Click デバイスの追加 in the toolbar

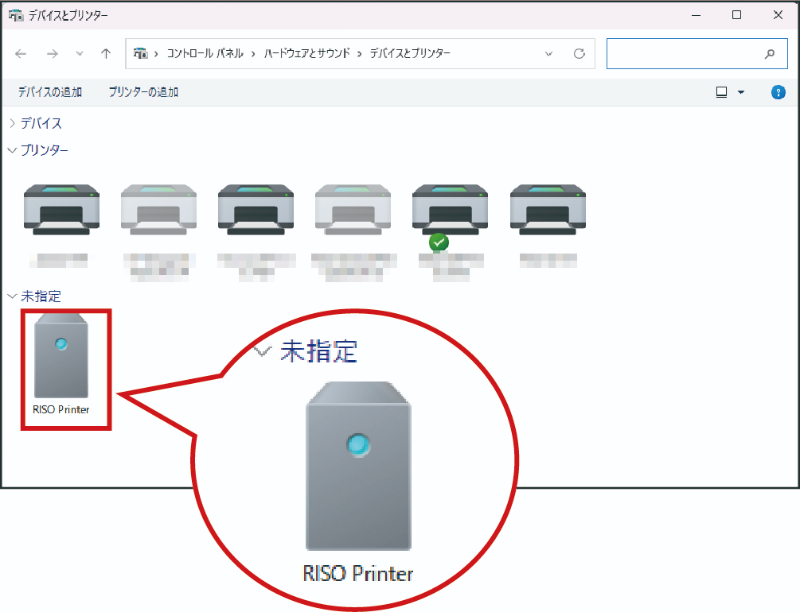pyautogui.click(x=50, y=92)
